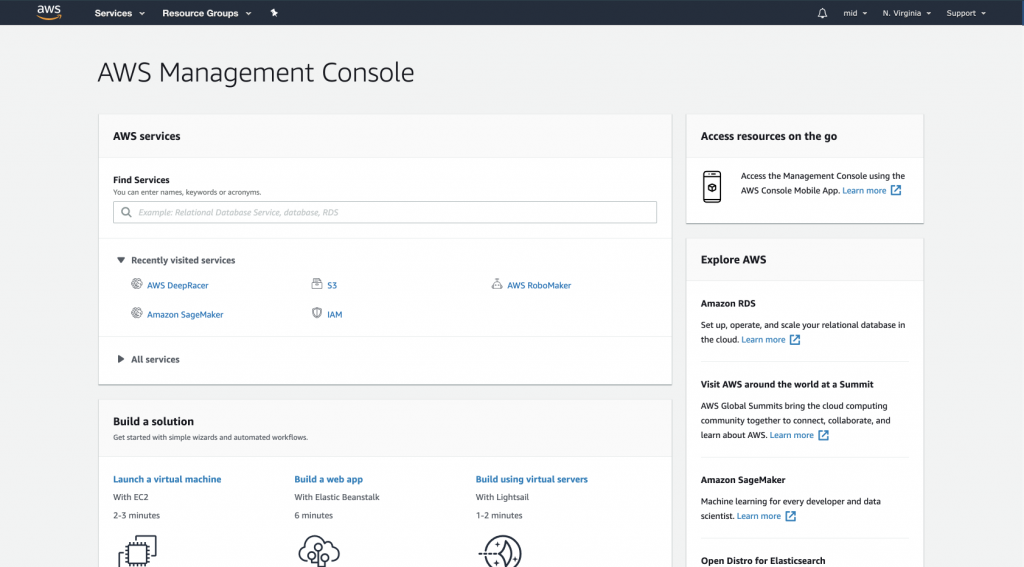Click the AWS logo in the header
This screenshot has width=1024, height=567.
[49, 12]
